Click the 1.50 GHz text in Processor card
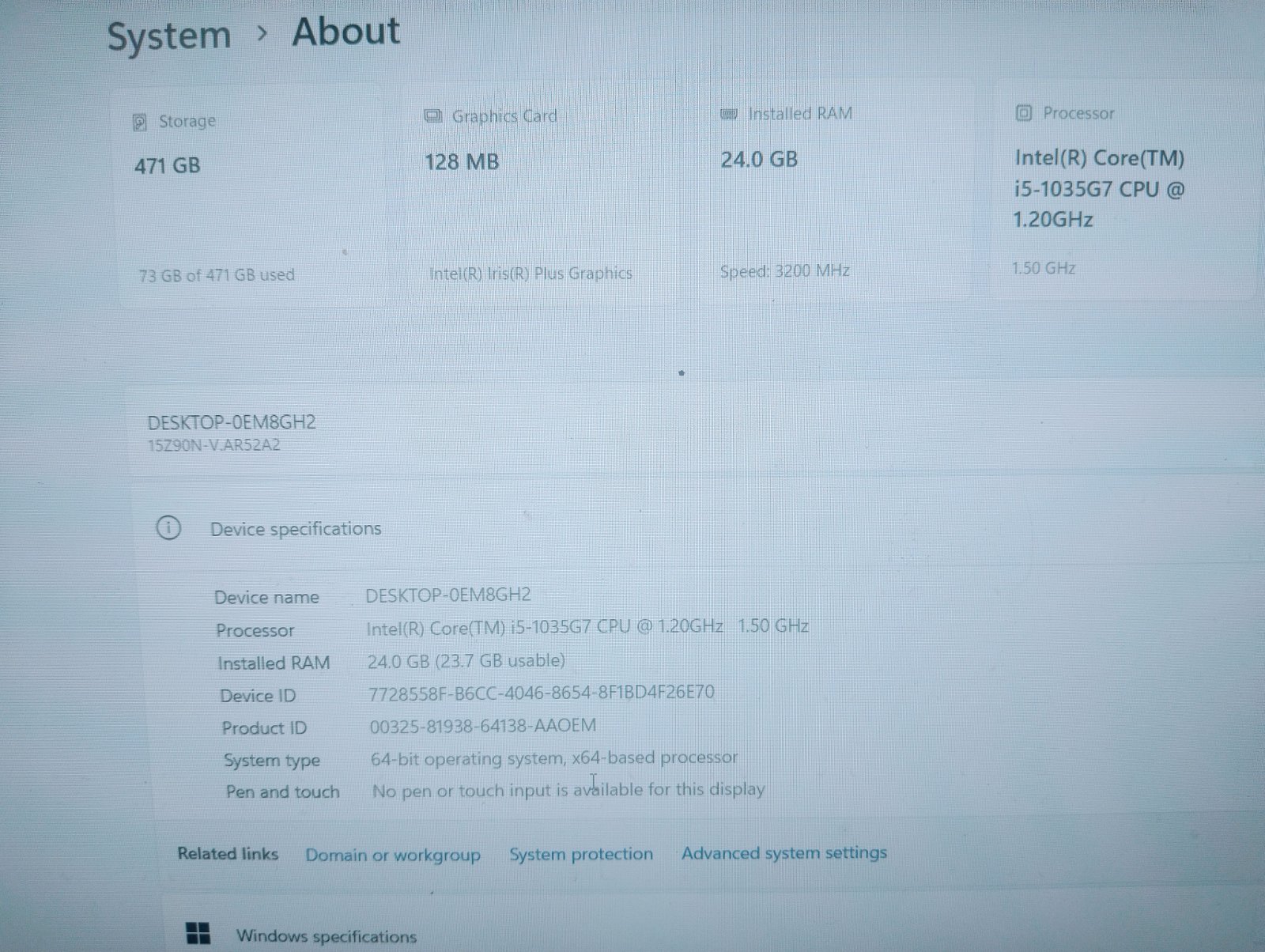Image resolution: width=1265 pixels, height=952 pixels. [1044, 268]
